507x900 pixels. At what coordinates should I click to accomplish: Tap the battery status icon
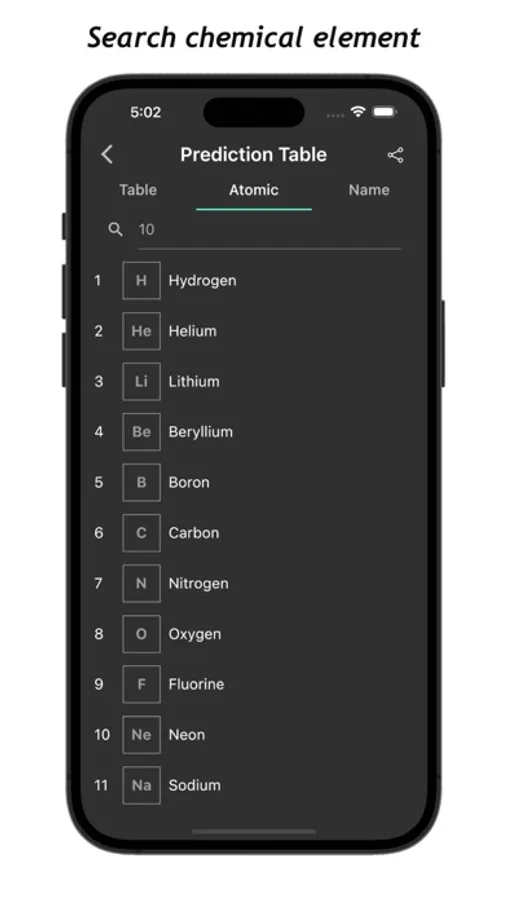coord(384,112)
